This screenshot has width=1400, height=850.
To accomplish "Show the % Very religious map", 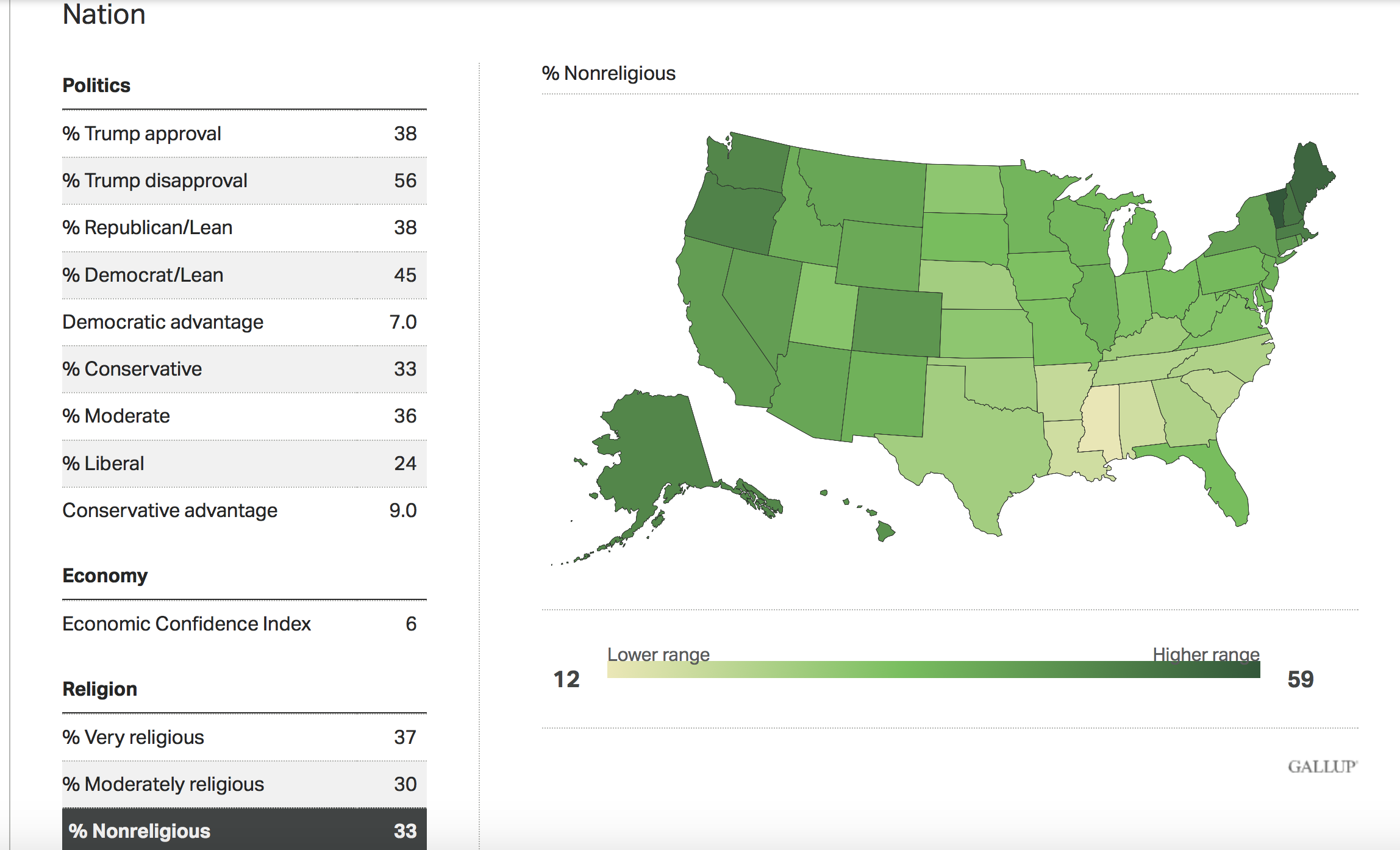I will point(244,737).
